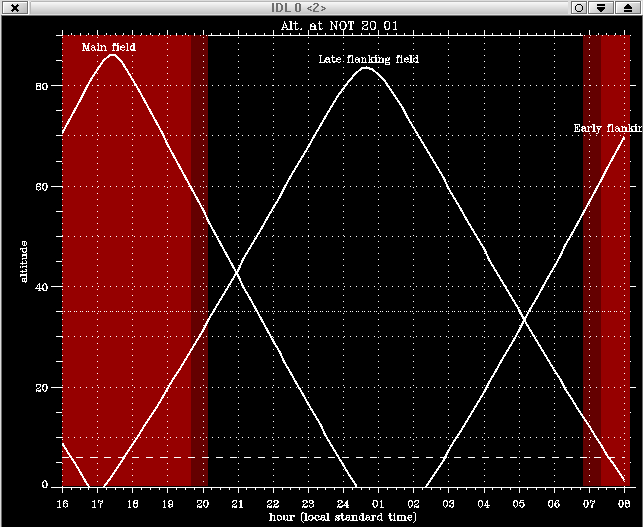Click the 05 hour tick label
Image resolution: width=643 pixels, height=527 pixels.
tap(518, 504)
